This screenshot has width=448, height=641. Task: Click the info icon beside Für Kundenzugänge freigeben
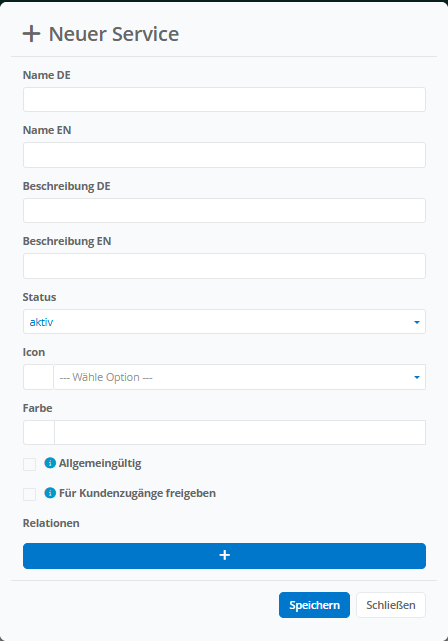click(x=50, y=493)
